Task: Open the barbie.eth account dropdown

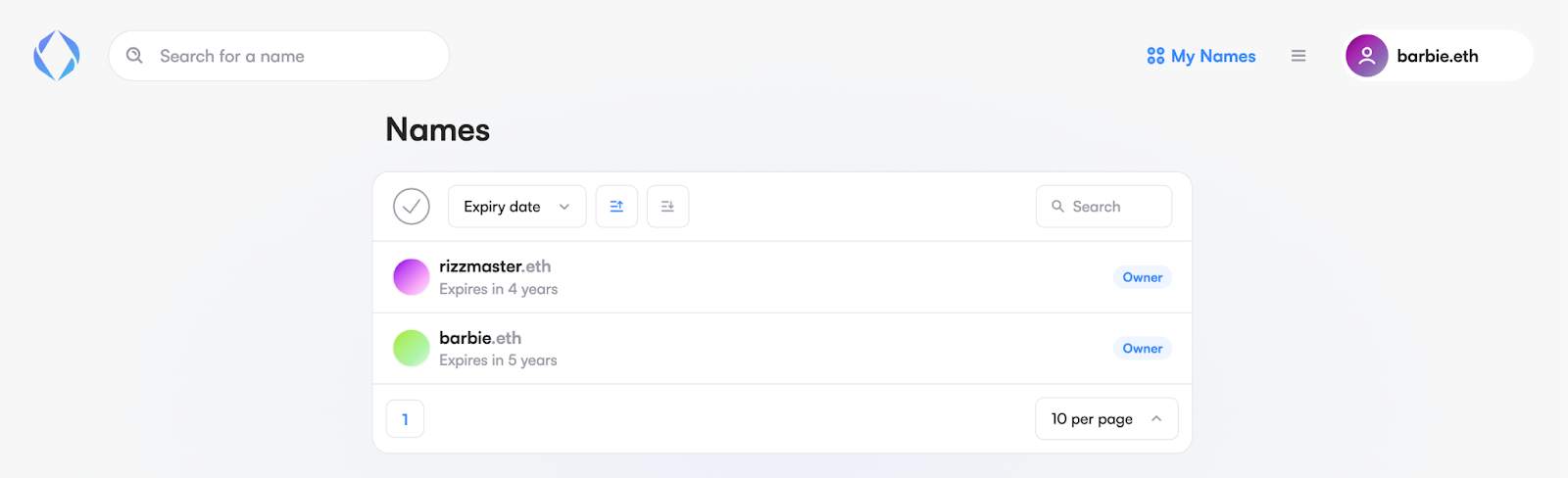Action: pos(1438,56)
